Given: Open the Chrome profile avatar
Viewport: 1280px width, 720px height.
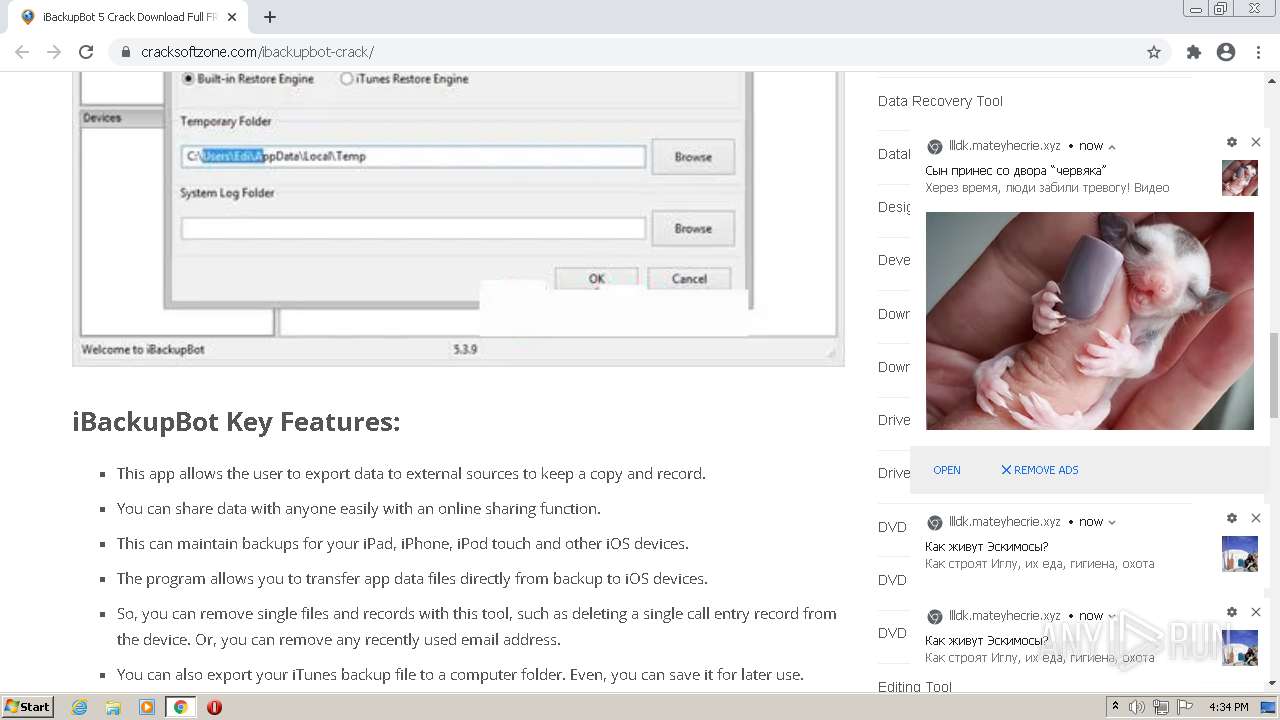Looking at the screenshot, I should tap(1226, 52).
